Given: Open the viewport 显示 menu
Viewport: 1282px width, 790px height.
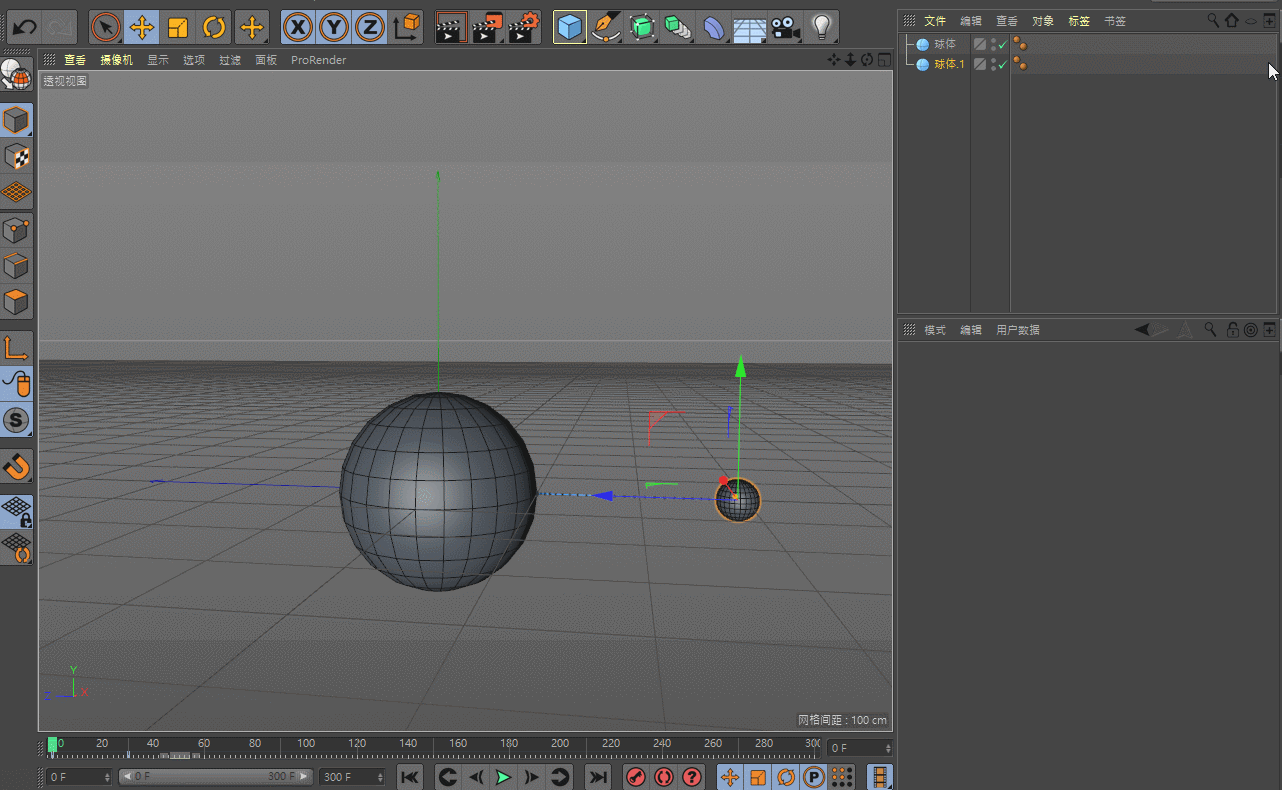Looking at the screenshot, I should [158, 60].
